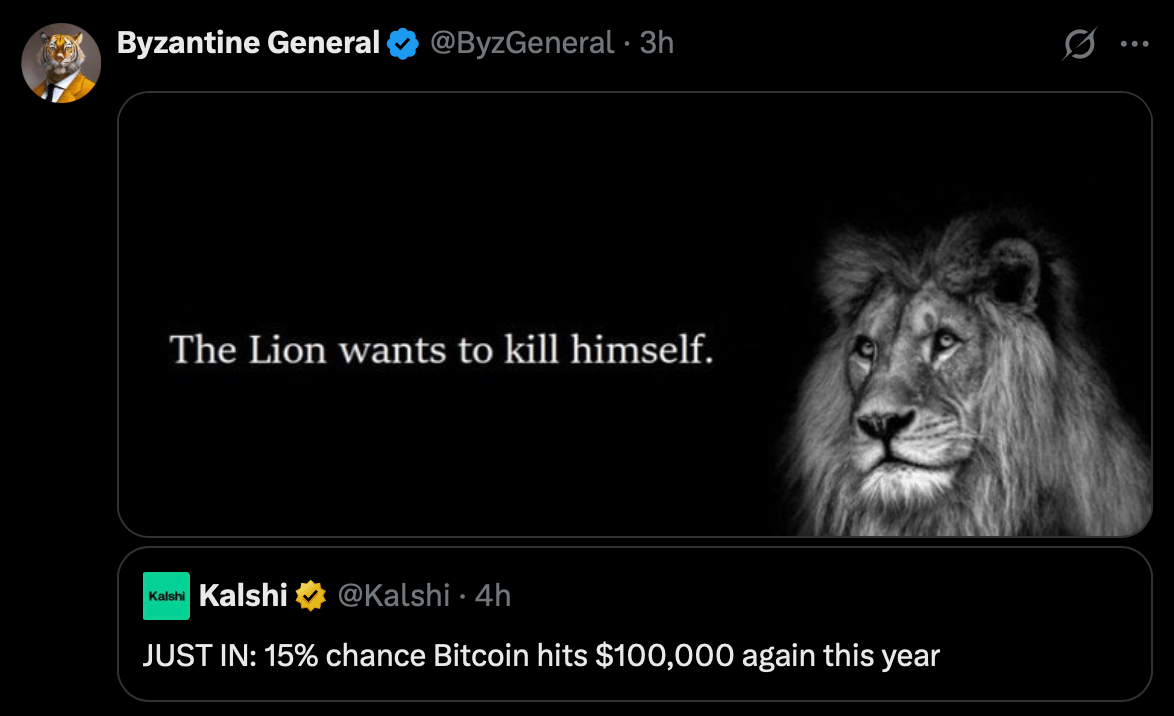The image size is (1174, 716).
Task: Click the @ByzGeneral handle
Action: pyautogui.click(x=521, y=43)
